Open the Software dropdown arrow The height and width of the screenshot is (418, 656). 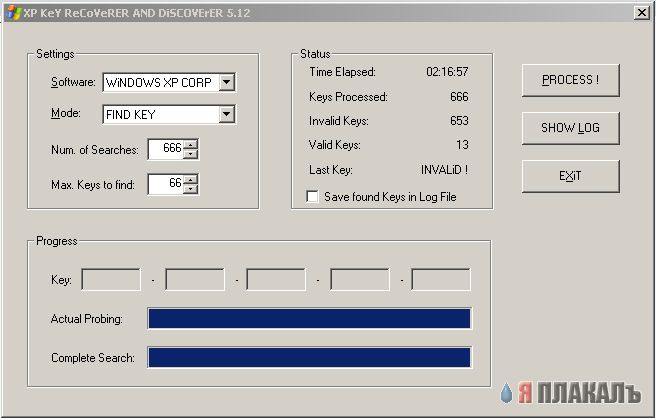click(226, 82)
